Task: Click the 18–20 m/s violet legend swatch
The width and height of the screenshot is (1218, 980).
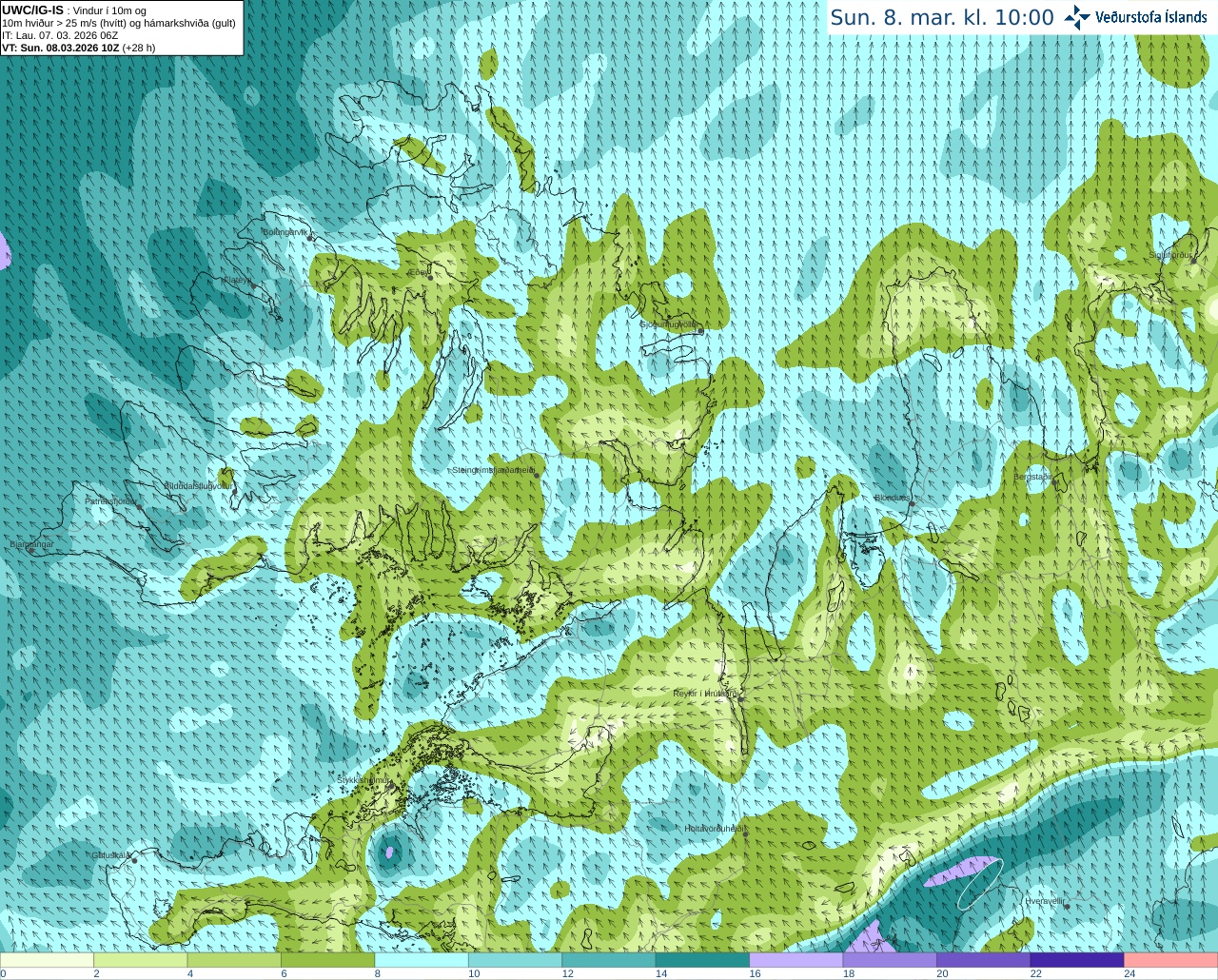Action: 890,960
